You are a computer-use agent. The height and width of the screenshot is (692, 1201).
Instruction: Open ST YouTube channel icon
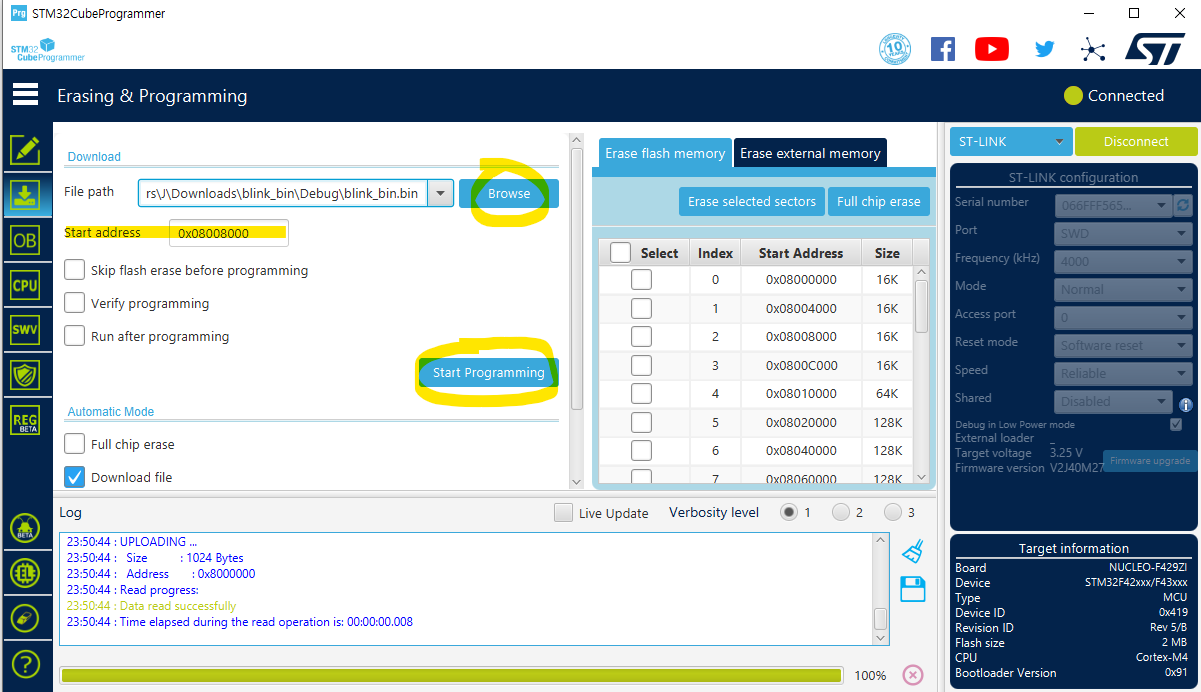point(992,49)
